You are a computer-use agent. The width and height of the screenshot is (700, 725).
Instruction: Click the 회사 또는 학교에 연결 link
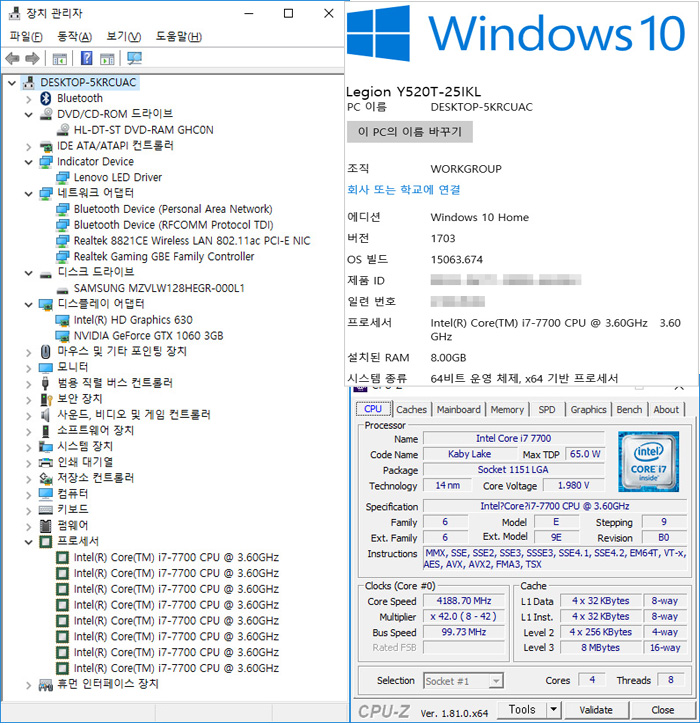[x=404, y=190]
